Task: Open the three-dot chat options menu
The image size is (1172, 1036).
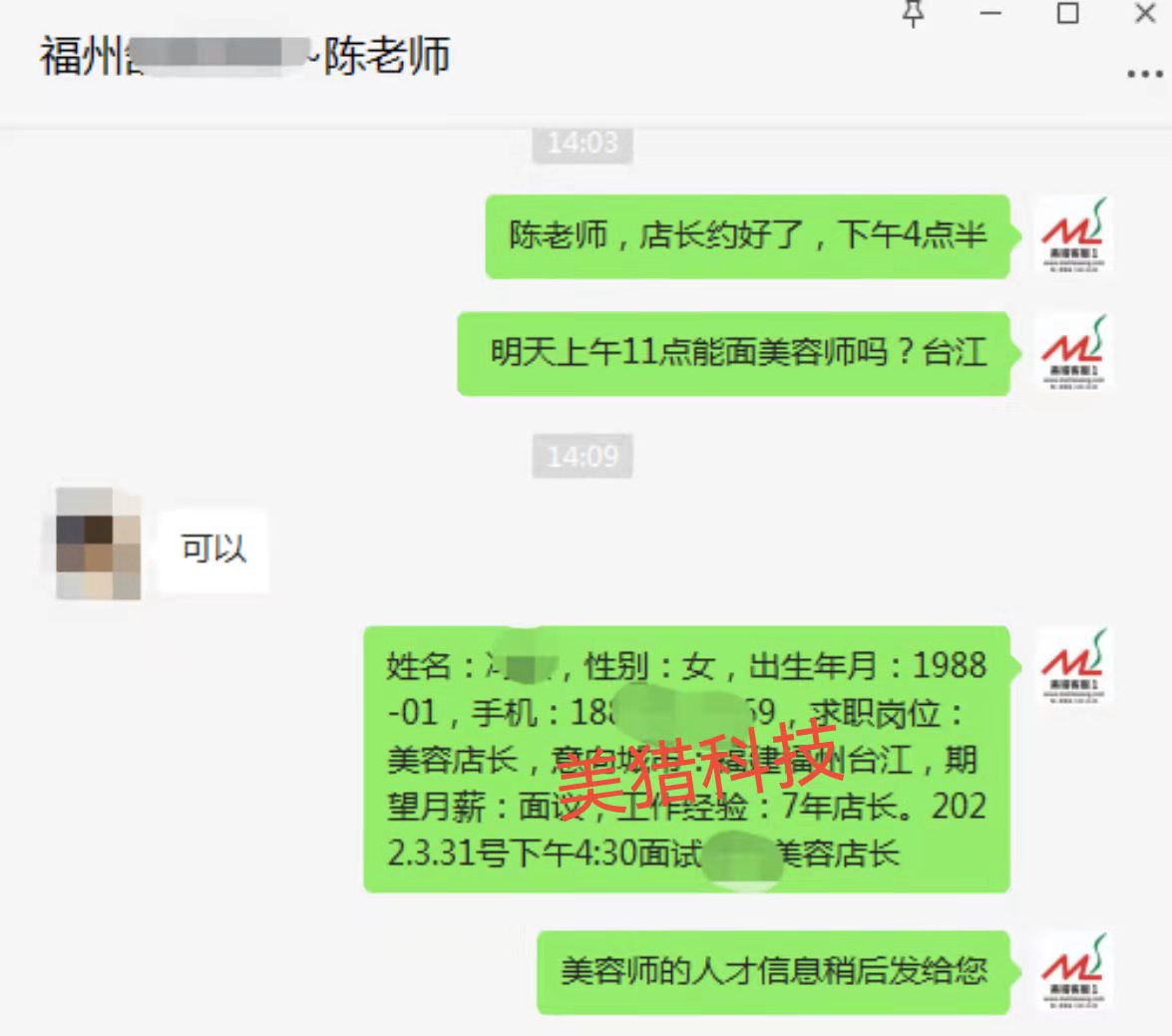Action: tap(1144, 74)
